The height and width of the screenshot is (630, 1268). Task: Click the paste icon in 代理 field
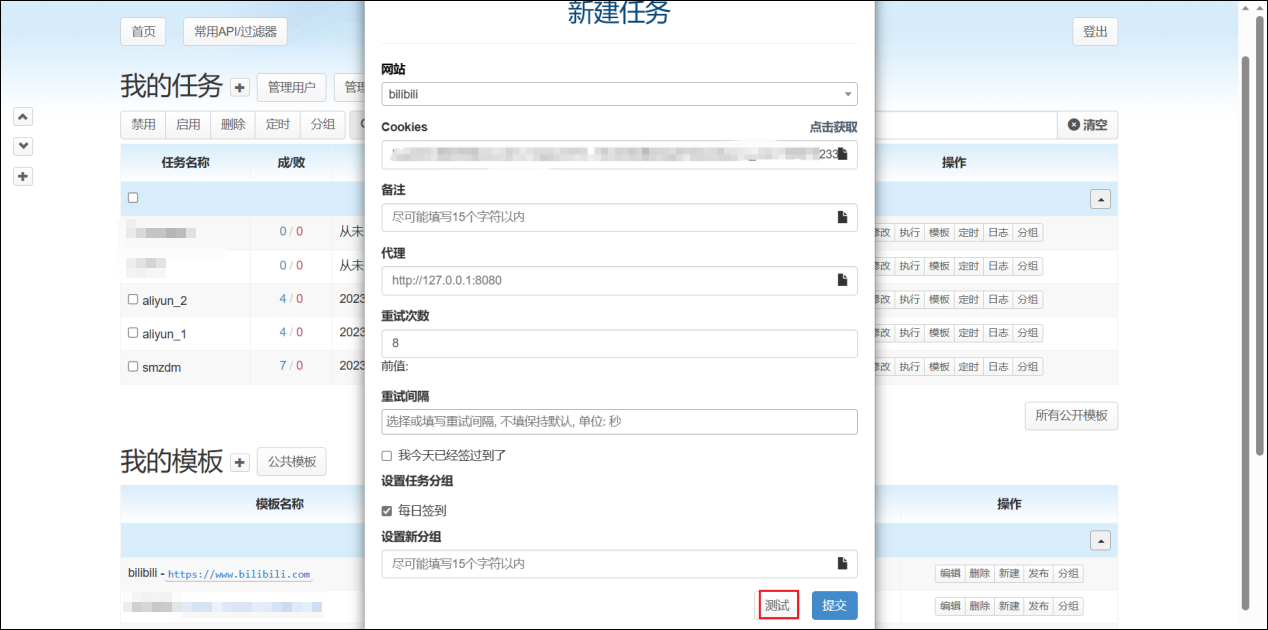(842, 280)
